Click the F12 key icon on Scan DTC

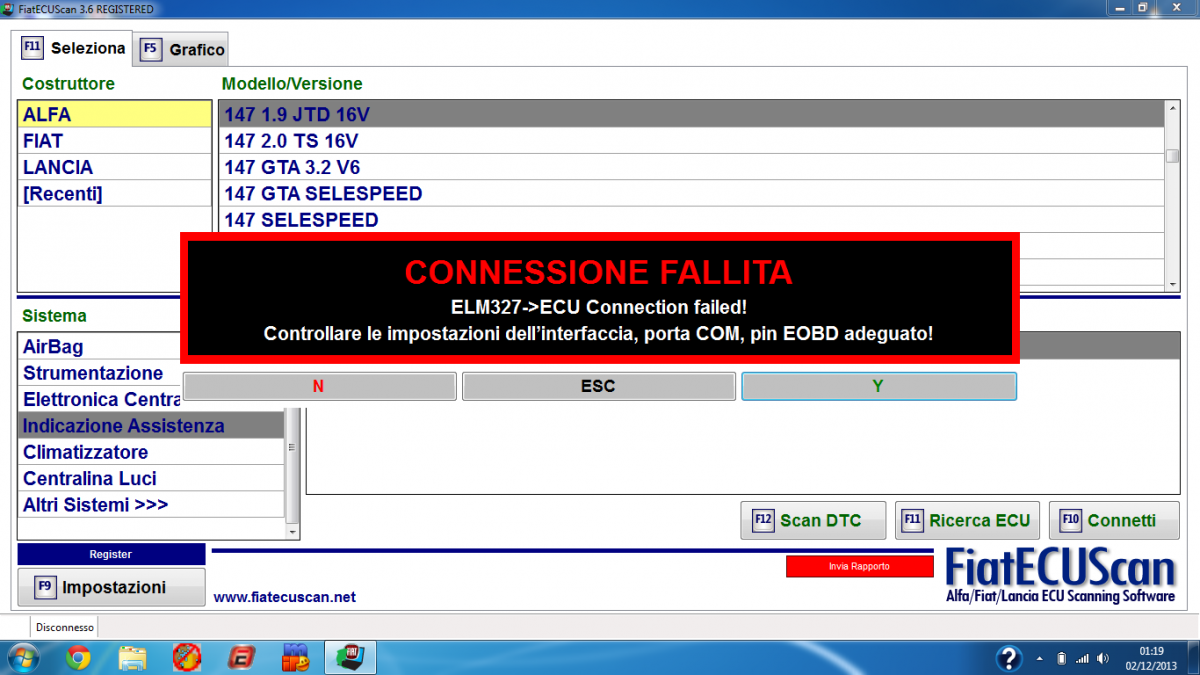click(764, 520)
